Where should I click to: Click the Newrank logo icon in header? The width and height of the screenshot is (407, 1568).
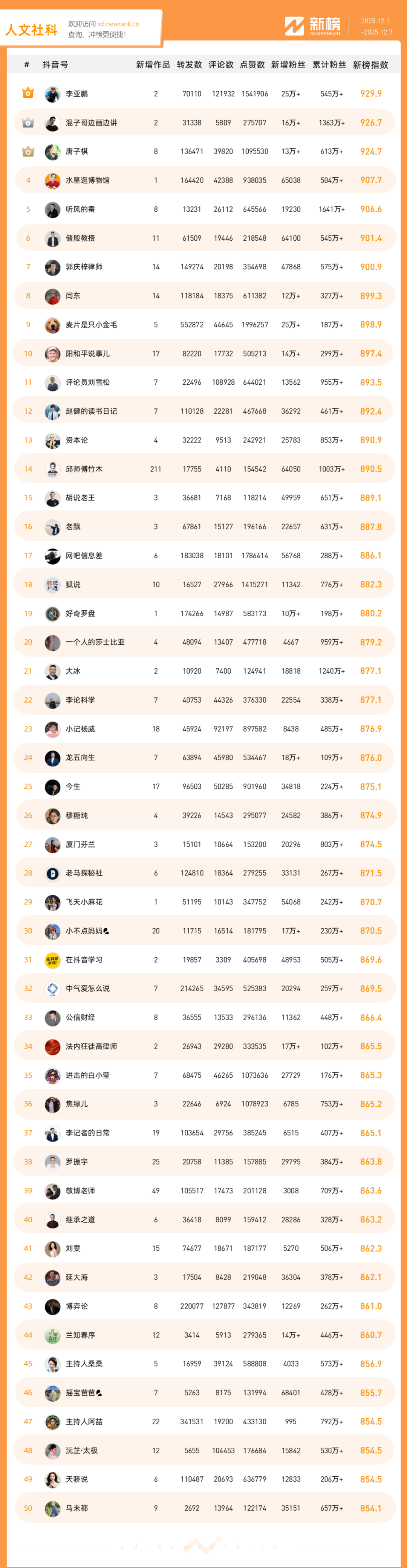click(x=294, y=26)
